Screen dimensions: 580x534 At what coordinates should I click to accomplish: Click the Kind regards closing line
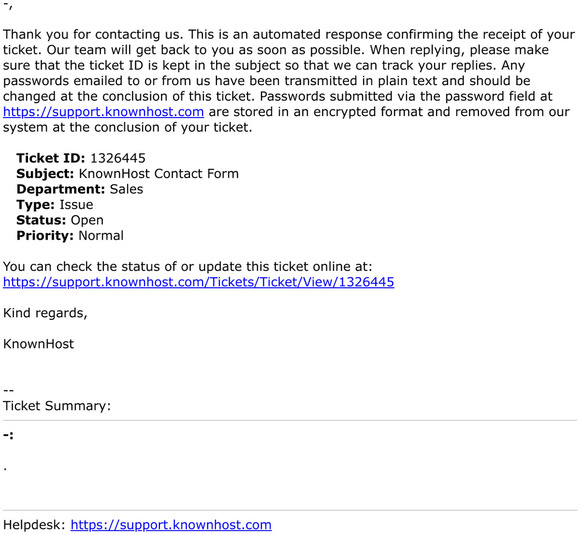45,313
